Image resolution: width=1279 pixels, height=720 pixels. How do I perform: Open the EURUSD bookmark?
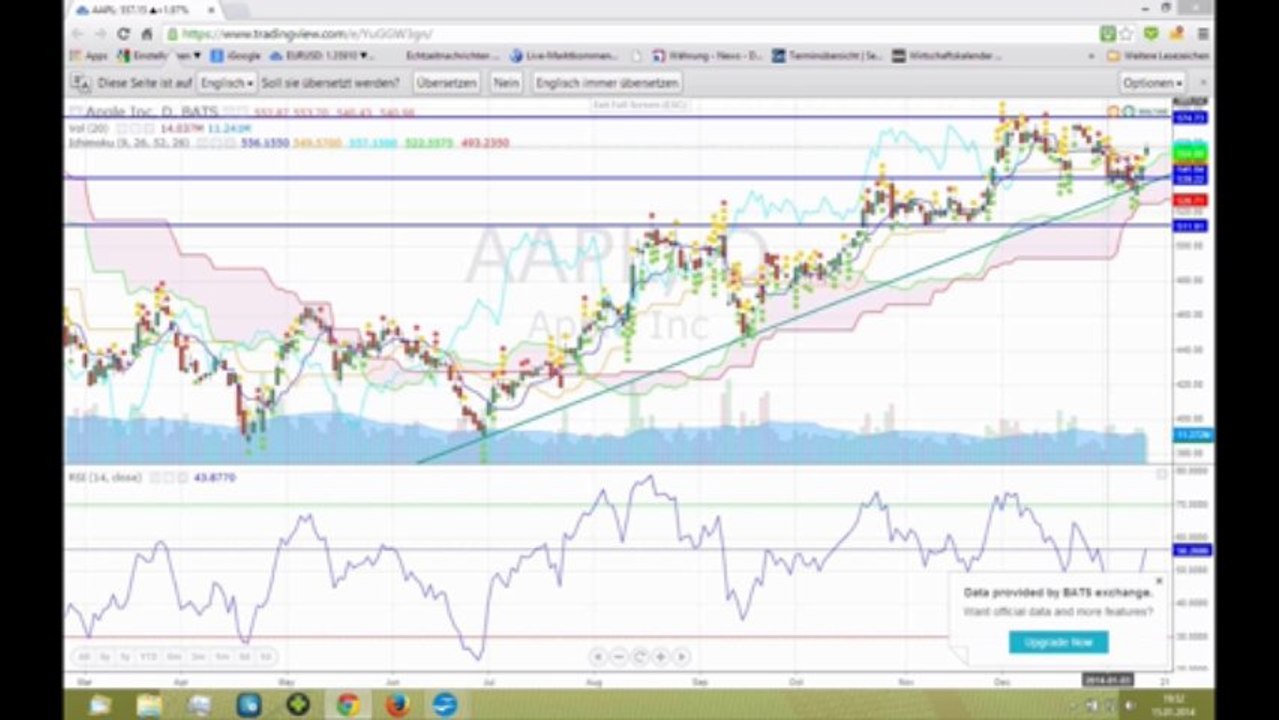[x=321, y=56]
